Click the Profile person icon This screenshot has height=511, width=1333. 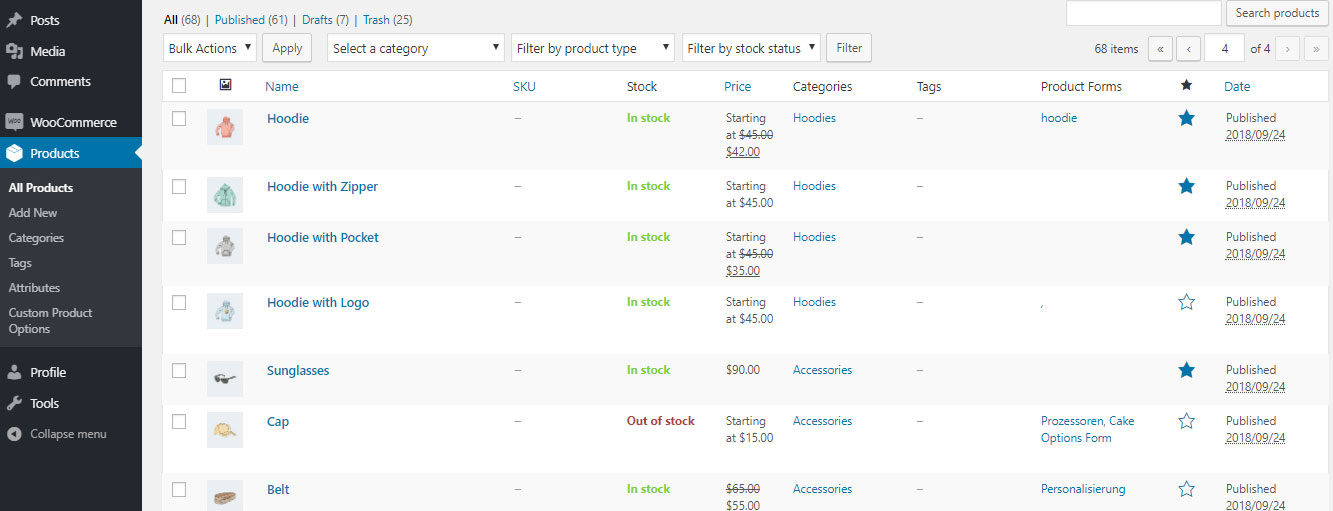tap(14, 372)
